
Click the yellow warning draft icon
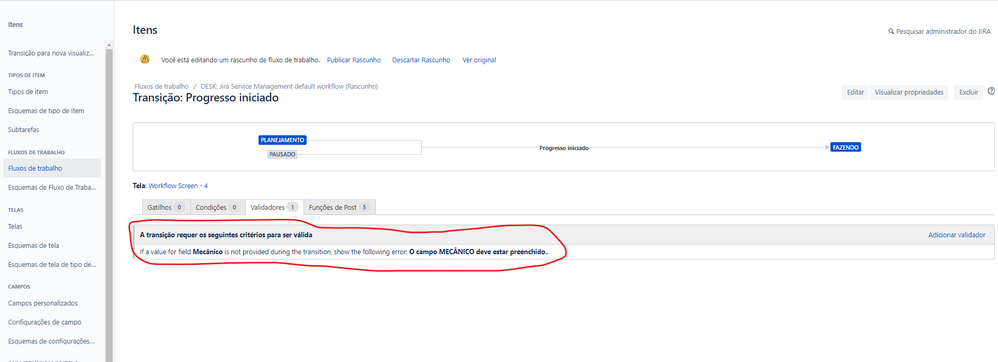(145, 59)
